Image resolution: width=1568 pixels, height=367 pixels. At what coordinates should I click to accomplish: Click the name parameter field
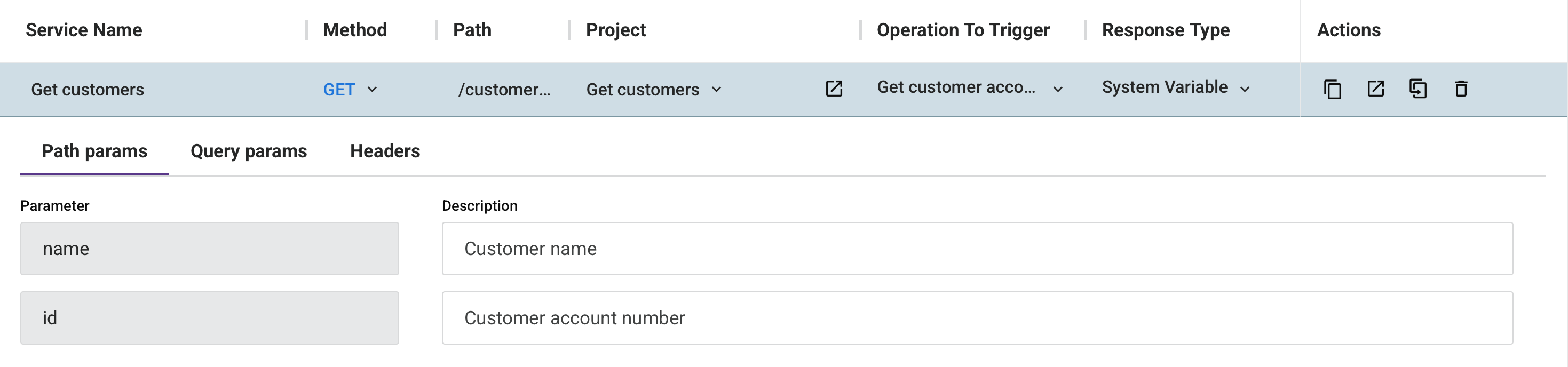(x=209, y=249)
